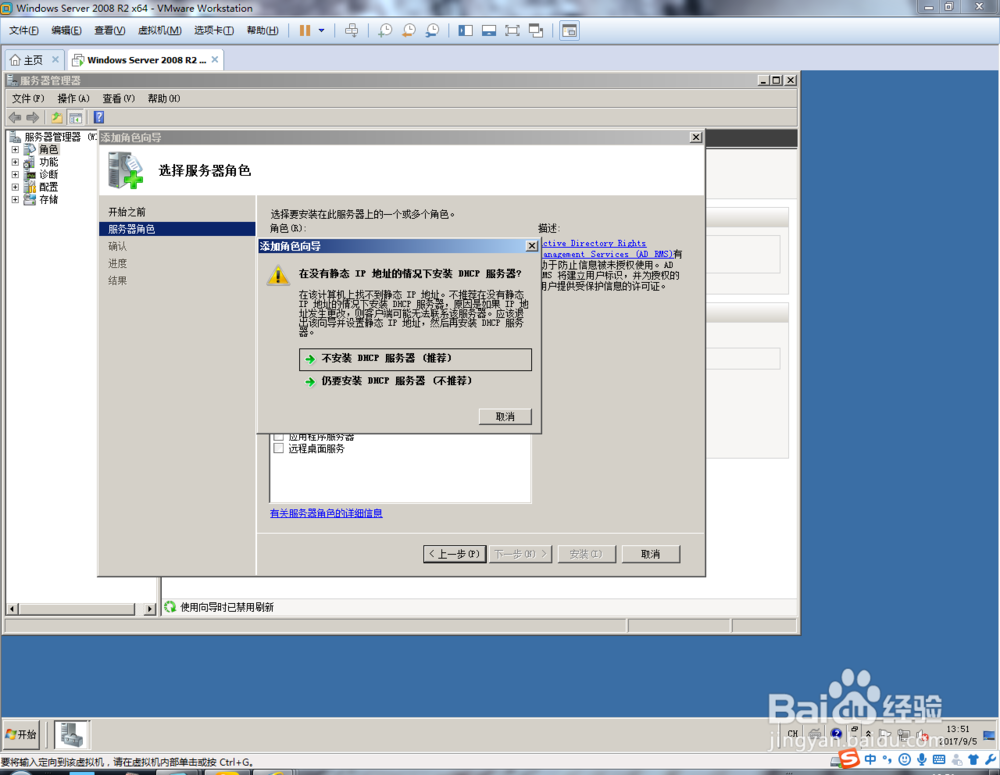
Task: Switch to Unity mode icon
Action: pyautogui.click(x=536, y=31)
